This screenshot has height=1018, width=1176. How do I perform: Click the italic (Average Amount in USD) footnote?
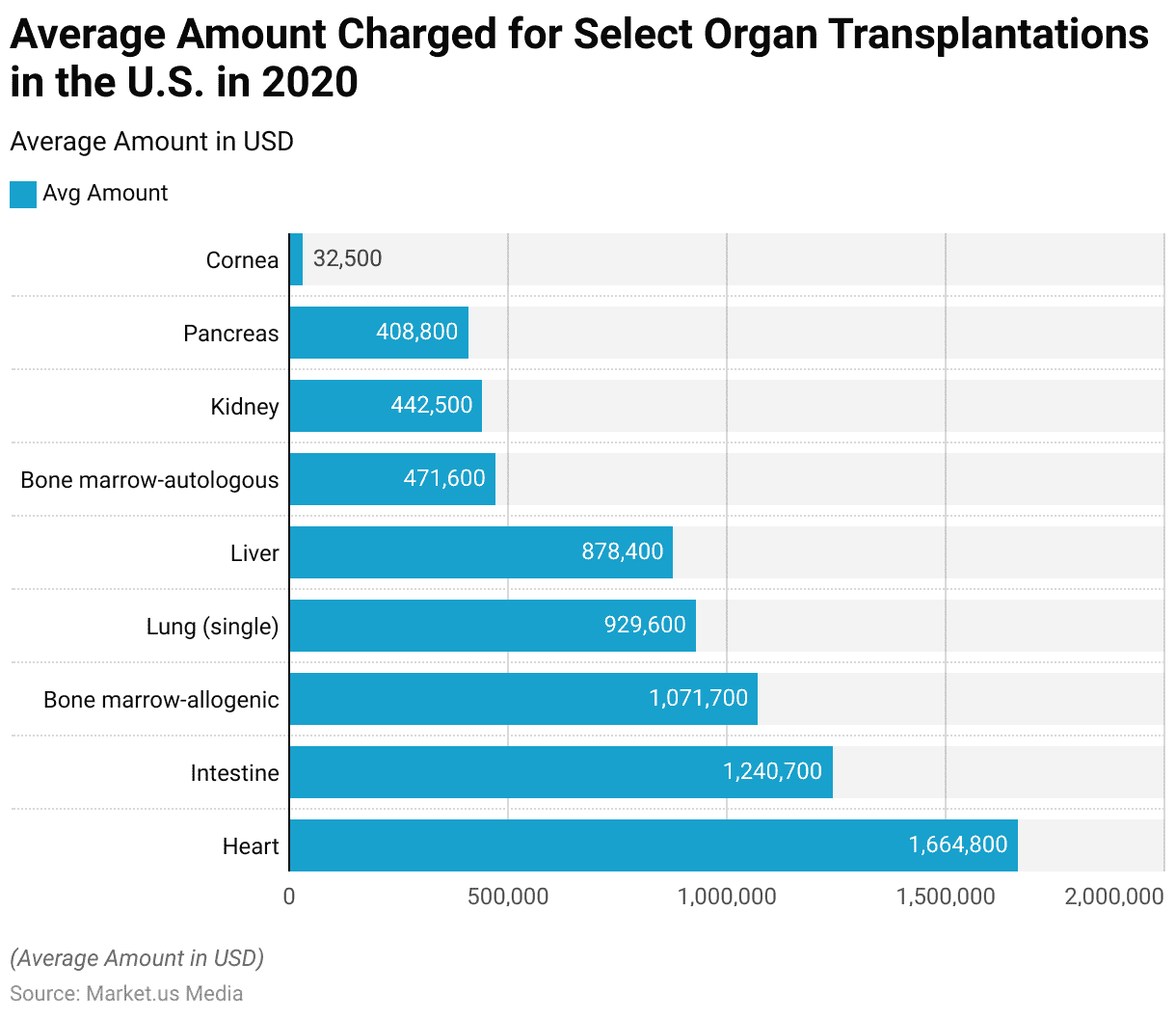coord(137,958)
